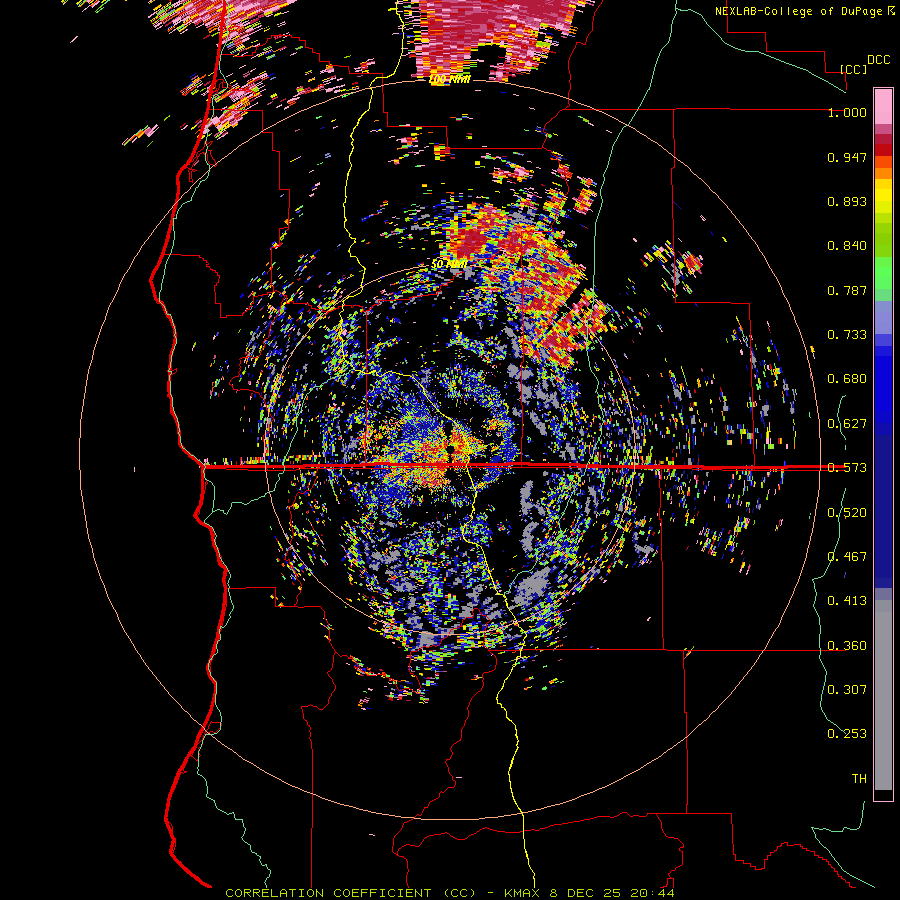Click the 0.787 scale value

click(x=847, y=290)
